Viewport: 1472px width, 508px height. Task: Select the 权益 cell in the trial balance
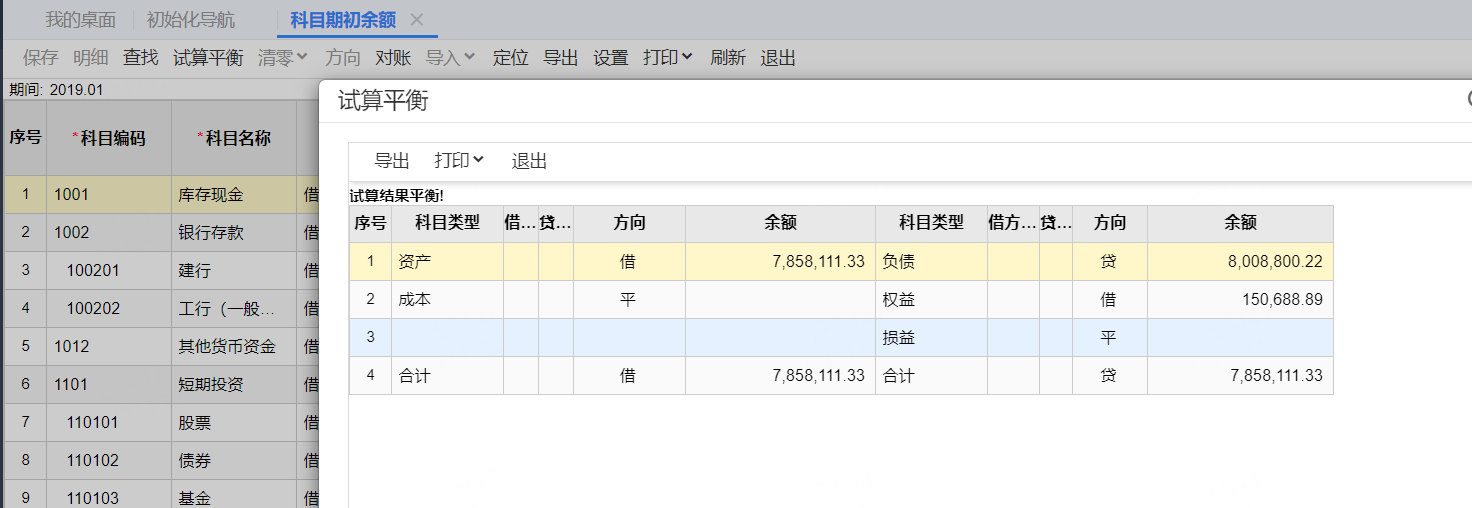(x=931, y=300)
